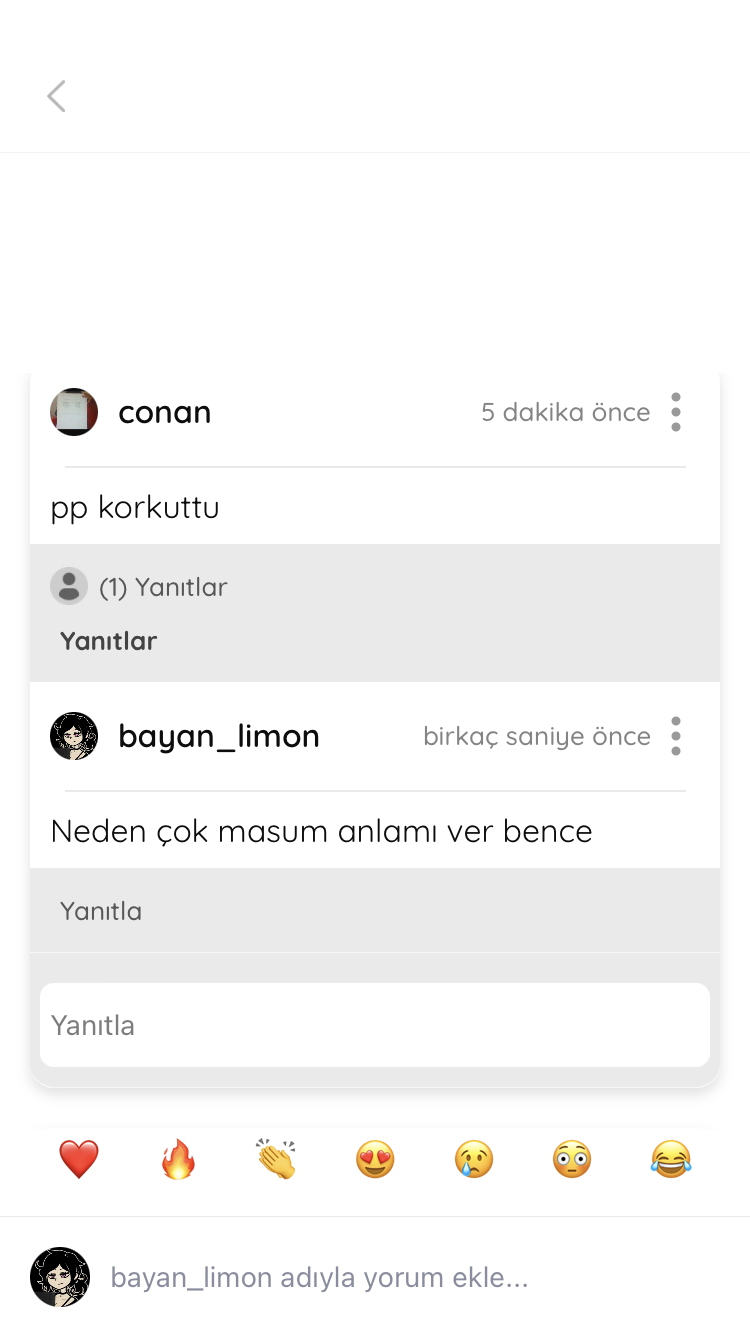Open conan's comment options menu

click(676, 412)
